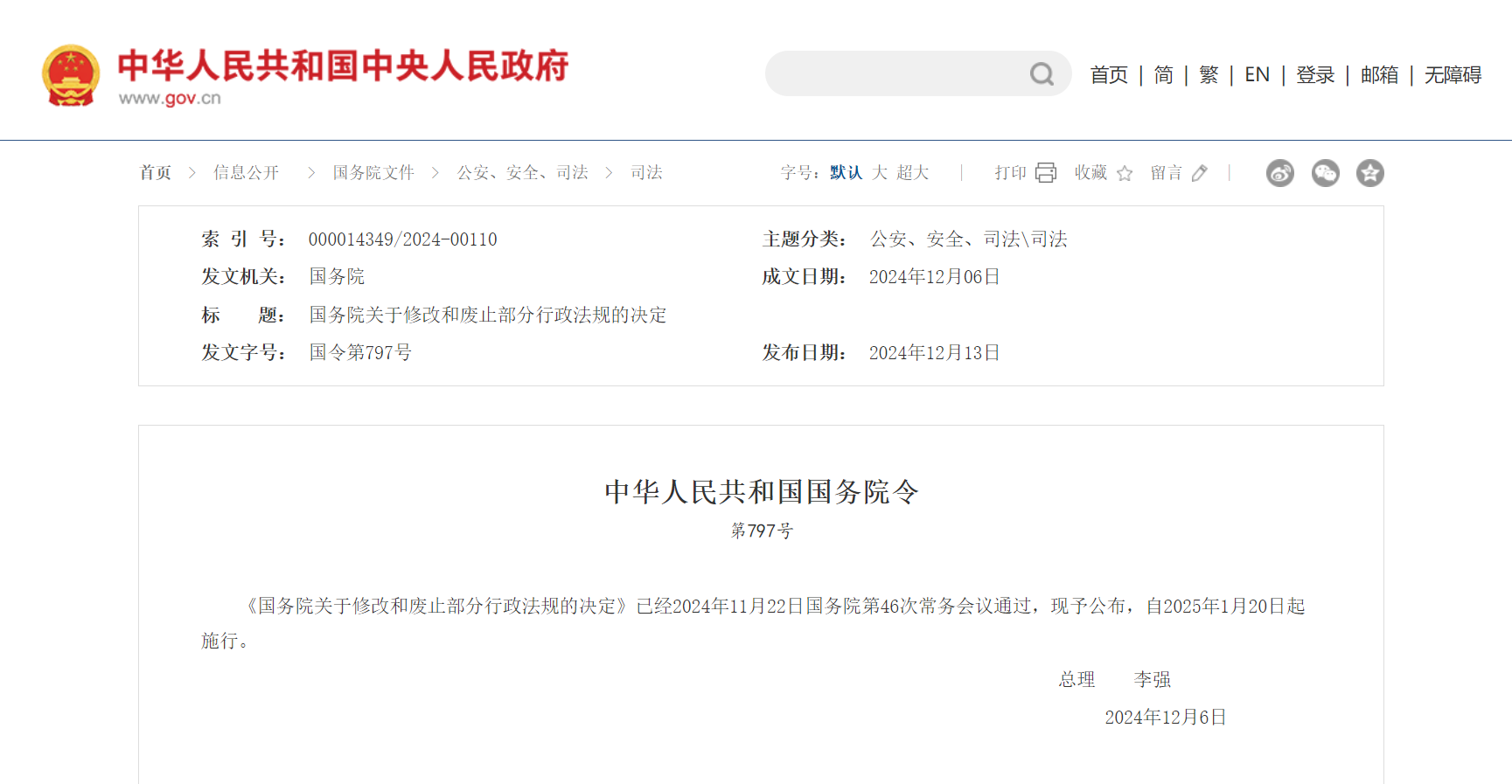Click the 主题分类 field label

(804, 239)
